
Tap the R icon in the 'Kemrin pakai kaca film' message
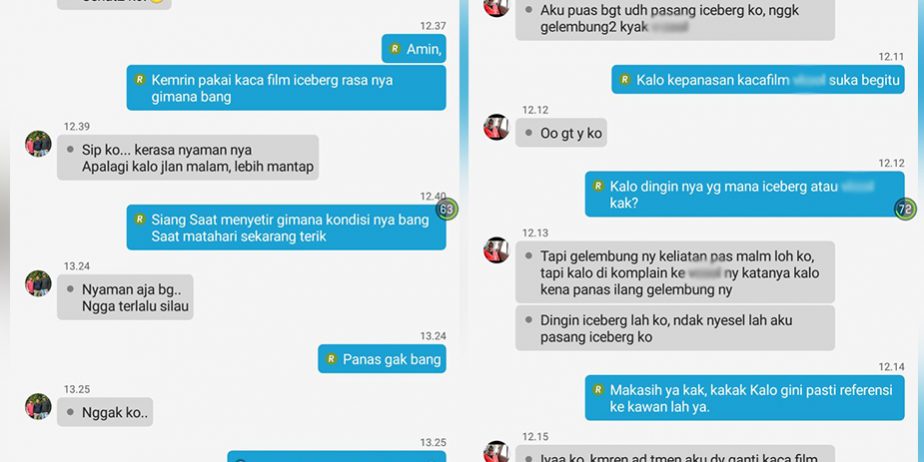140,80
